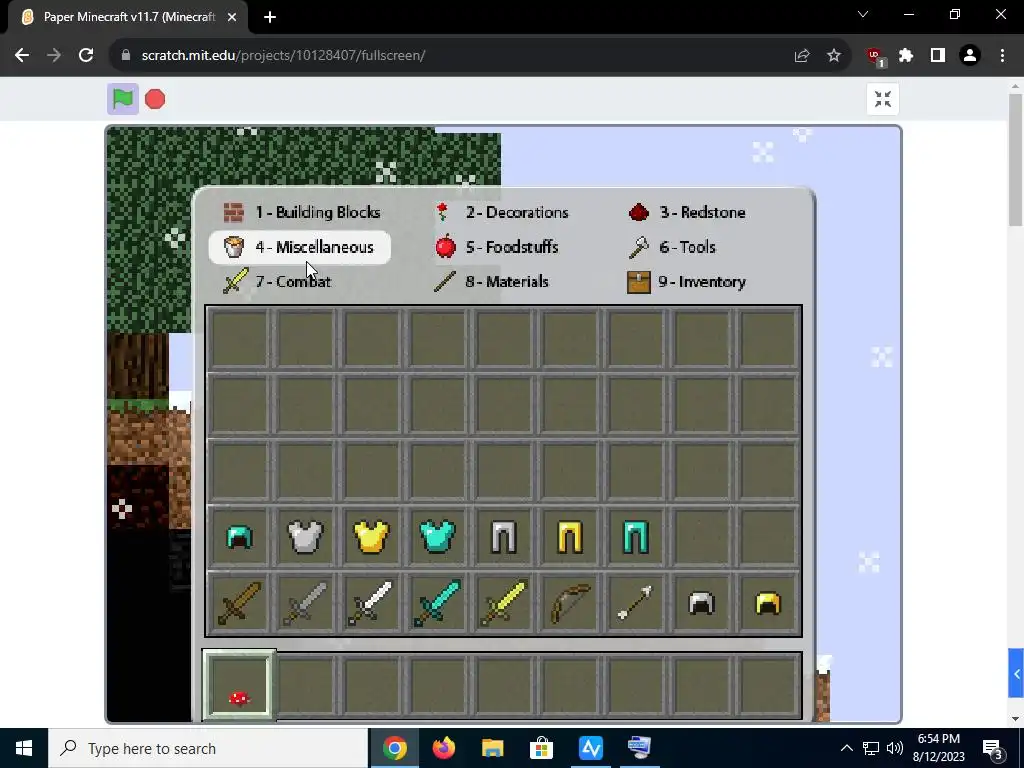Focus the address bar URL

tap(283, 56)
